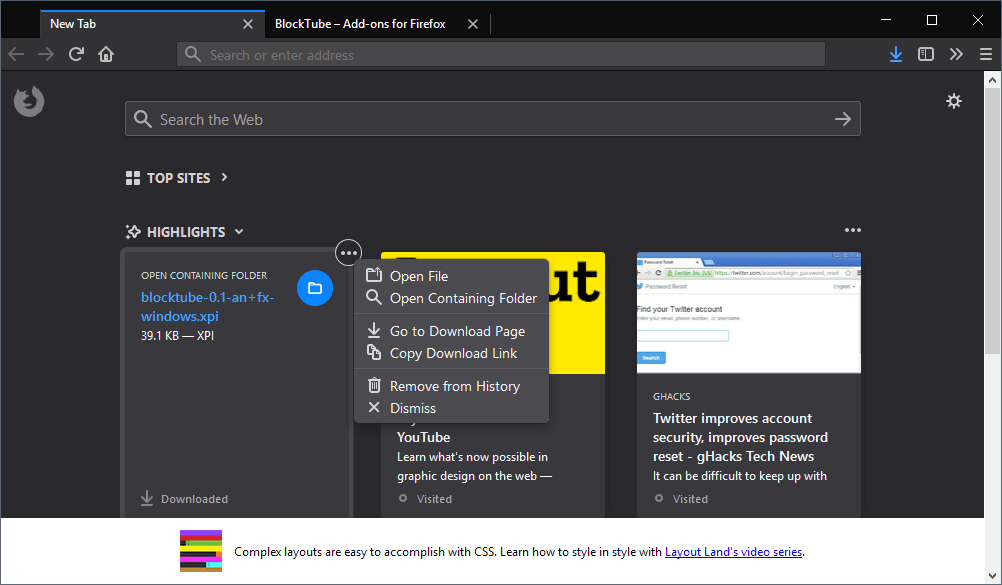Click the Twitter article thumbnail
Screen dimensions: 1002x585
tap(749, 313)
